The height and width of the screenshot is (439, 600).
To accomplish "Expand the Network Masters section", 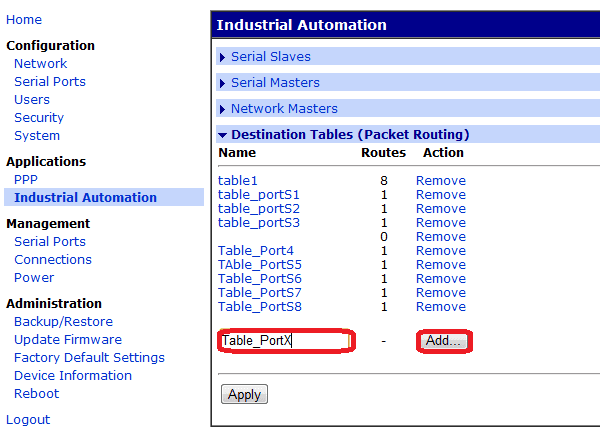I will click(284, 109).
